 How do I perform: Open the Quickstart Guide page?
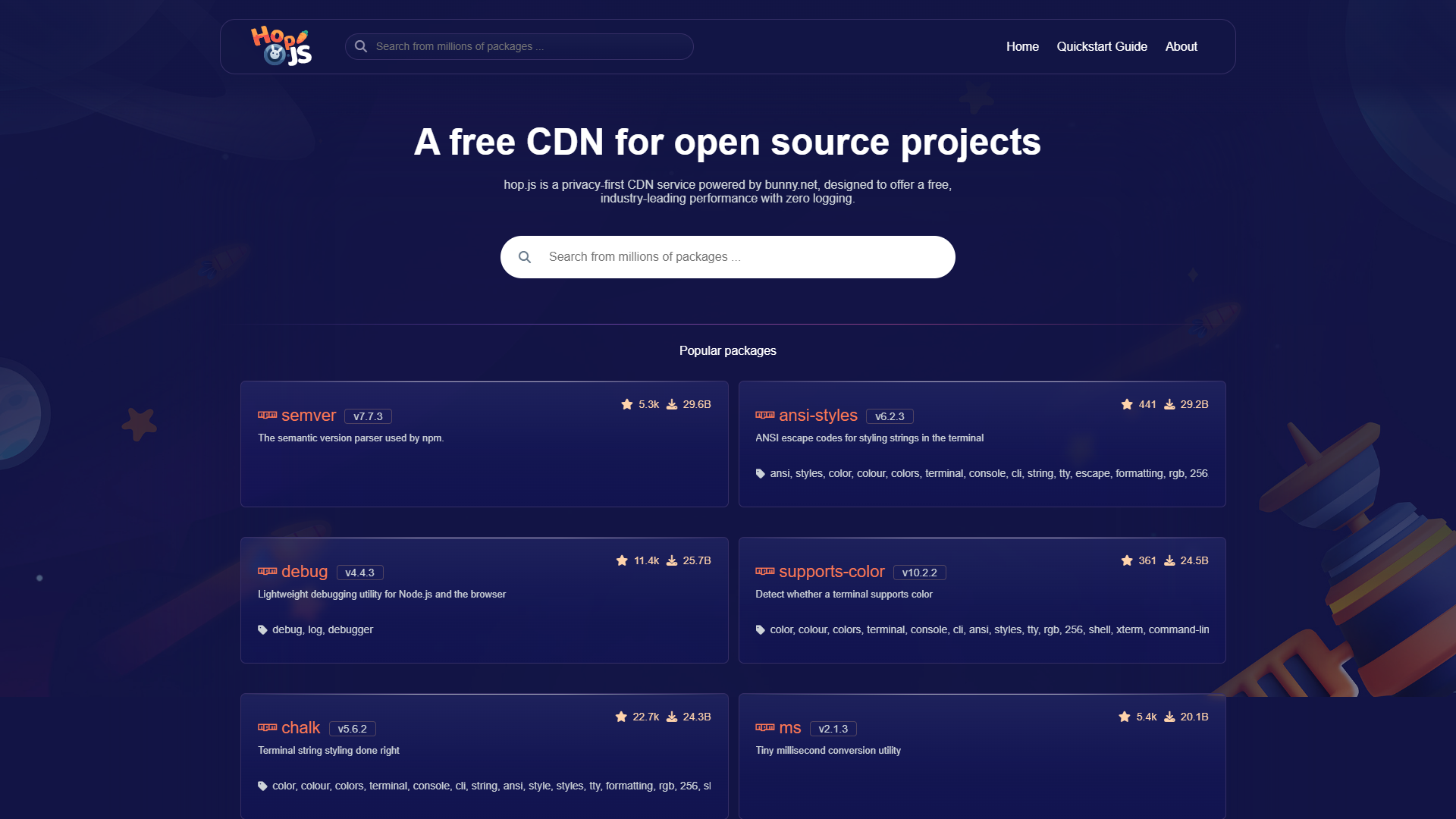click(1102, 46)
